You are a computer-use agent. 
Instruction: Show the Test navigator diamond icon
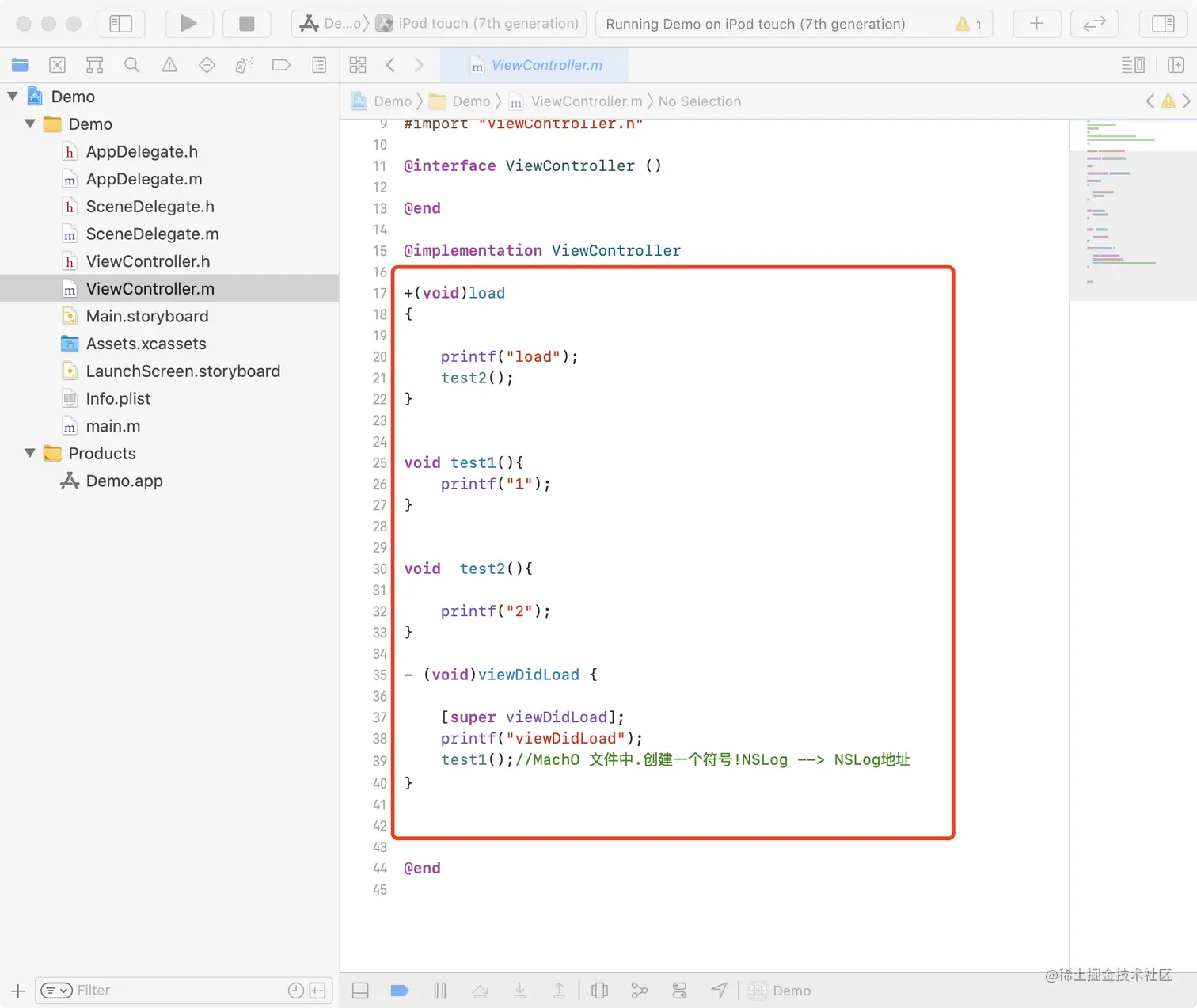tap(207, 65)
